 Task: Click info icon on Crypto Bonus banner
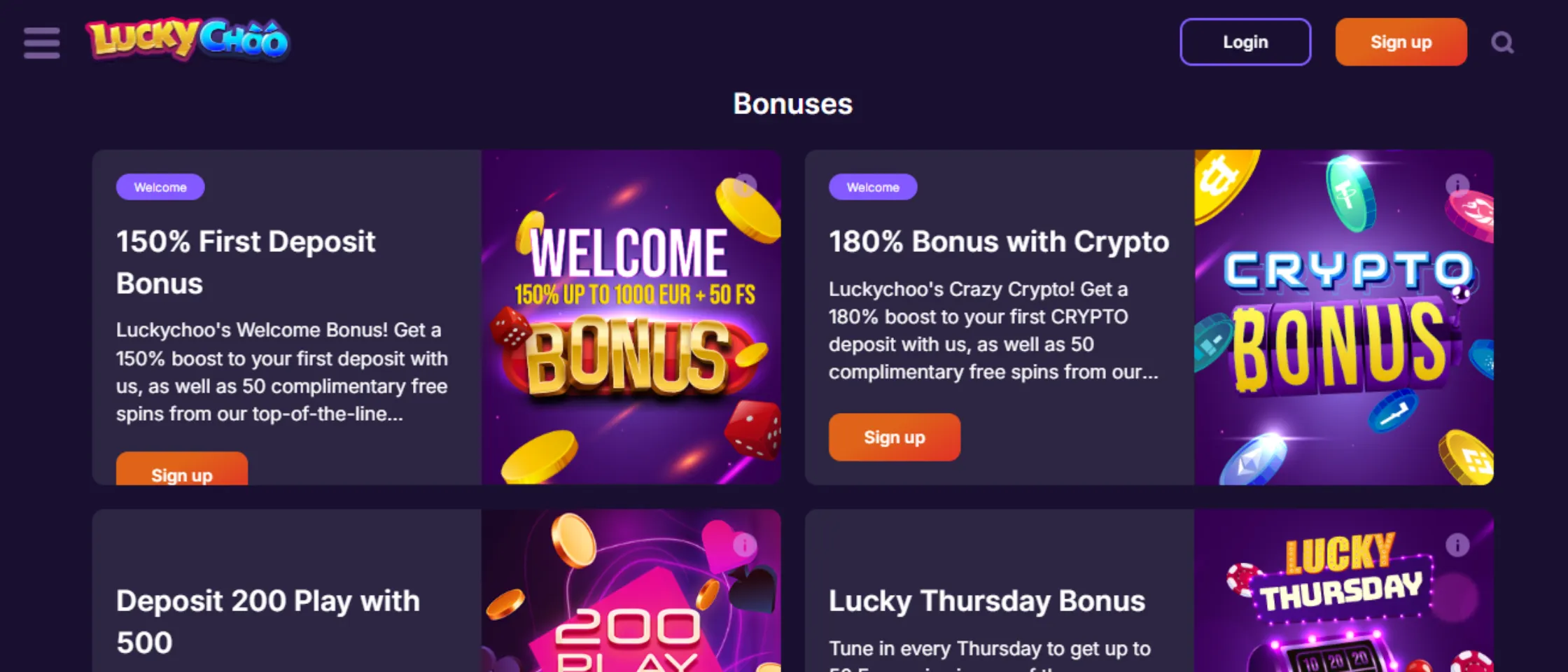(1457, 185)
